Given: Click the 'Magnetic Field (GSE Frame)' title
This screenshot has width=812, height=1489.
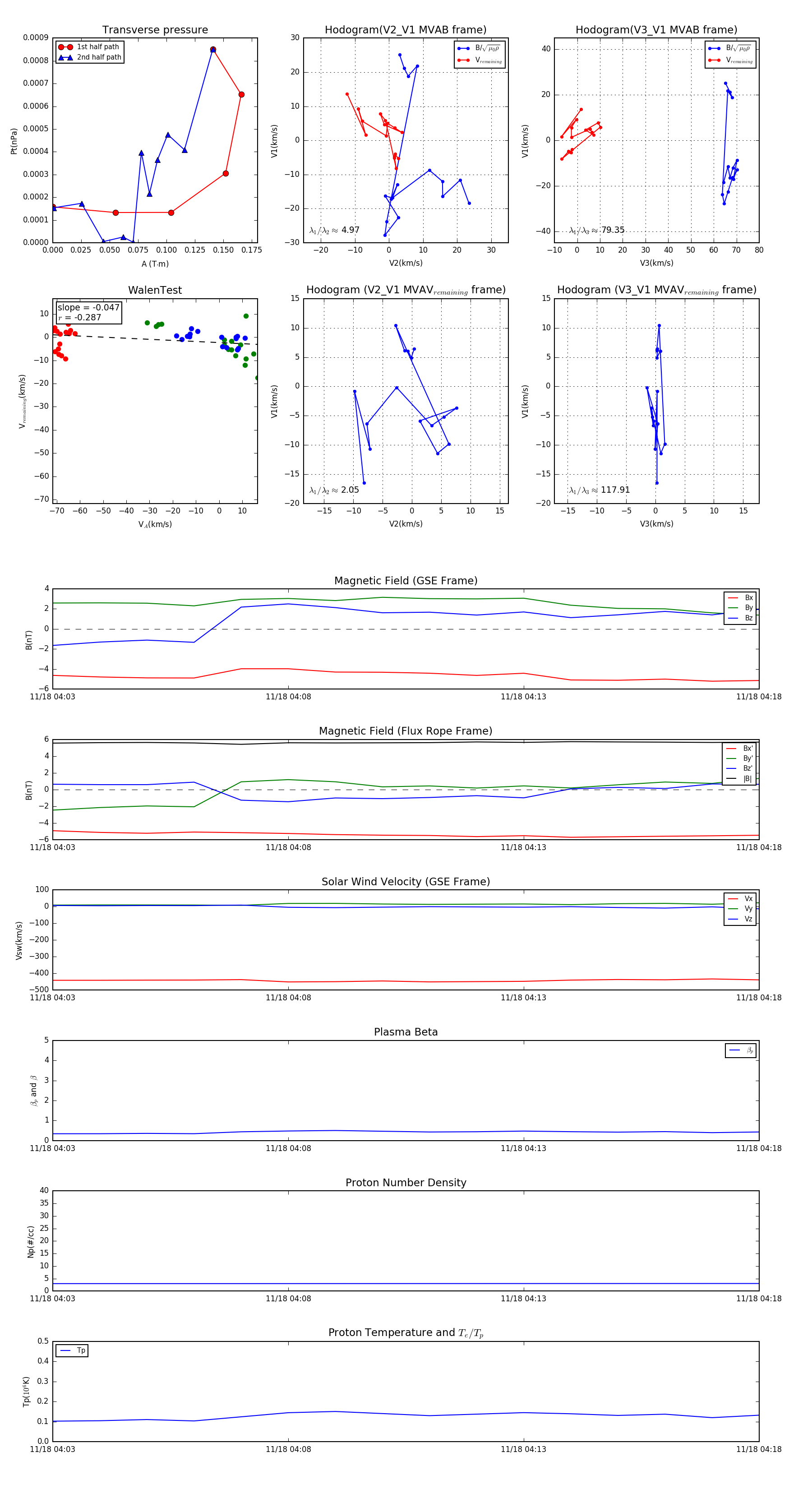Looking at the screenshot, I should coord(406,581).
